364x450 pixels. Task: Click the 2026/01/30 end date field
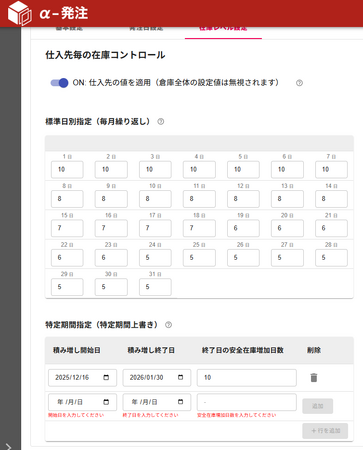coord(157,378)
